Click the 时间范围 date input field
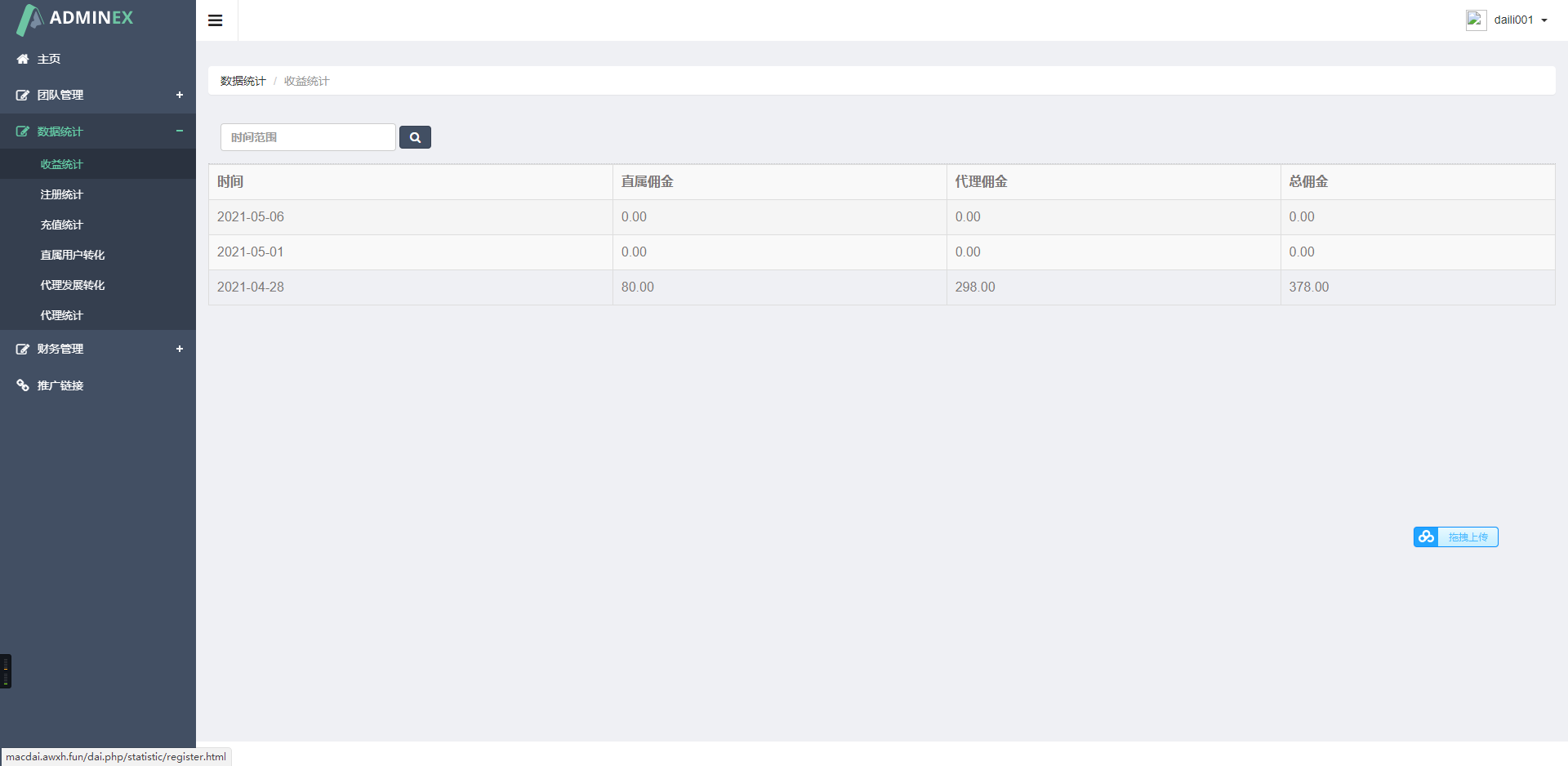 [308, 137]
